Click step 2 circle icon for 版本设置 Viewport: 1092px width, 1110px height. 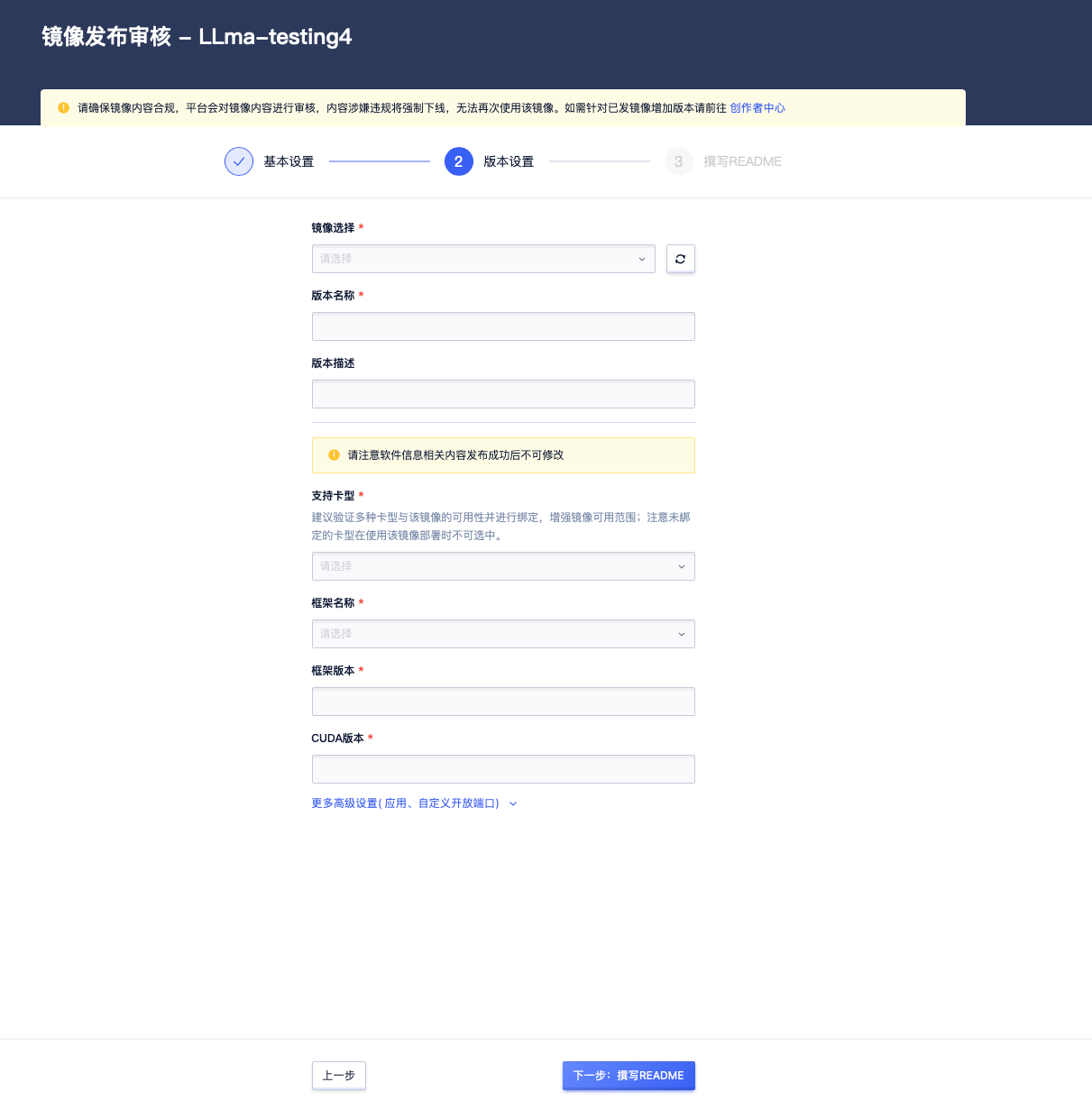[x=458, y=161]
